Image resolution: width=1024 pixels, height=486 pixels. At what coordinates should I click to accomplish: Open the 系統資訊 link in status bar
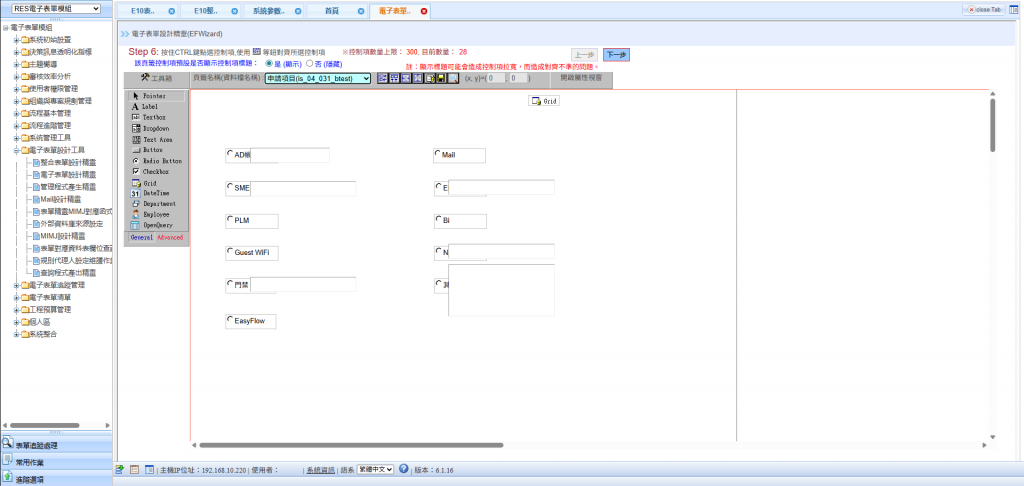pyautogui.click(x=321, y=470)
